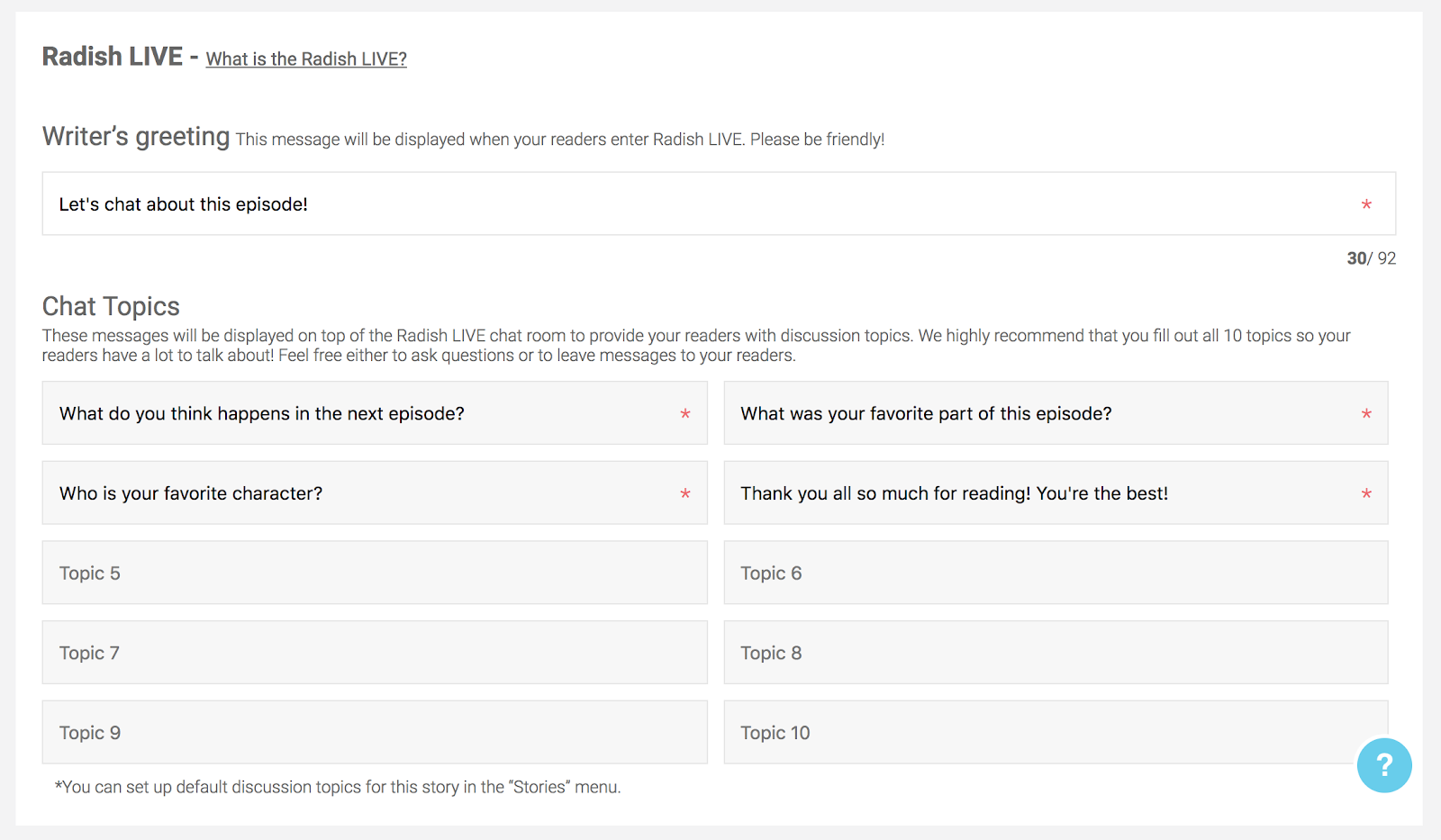This screenshot has width=1441, height=840.
Task: Open the blue help question mark button
Action: [x=1384, y=765]
